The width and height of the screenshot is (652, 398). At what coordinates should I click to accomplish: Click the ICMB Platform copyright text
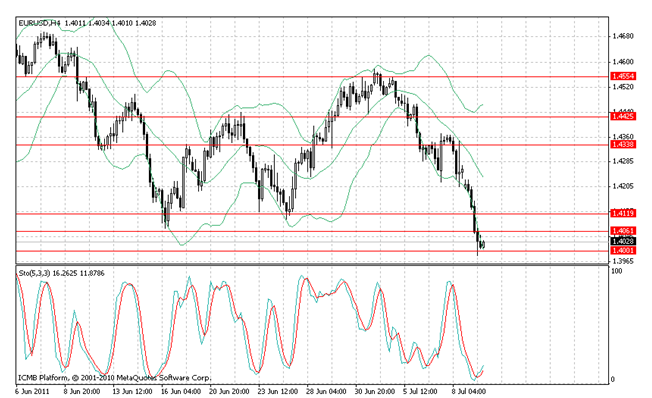click(115, 378)
